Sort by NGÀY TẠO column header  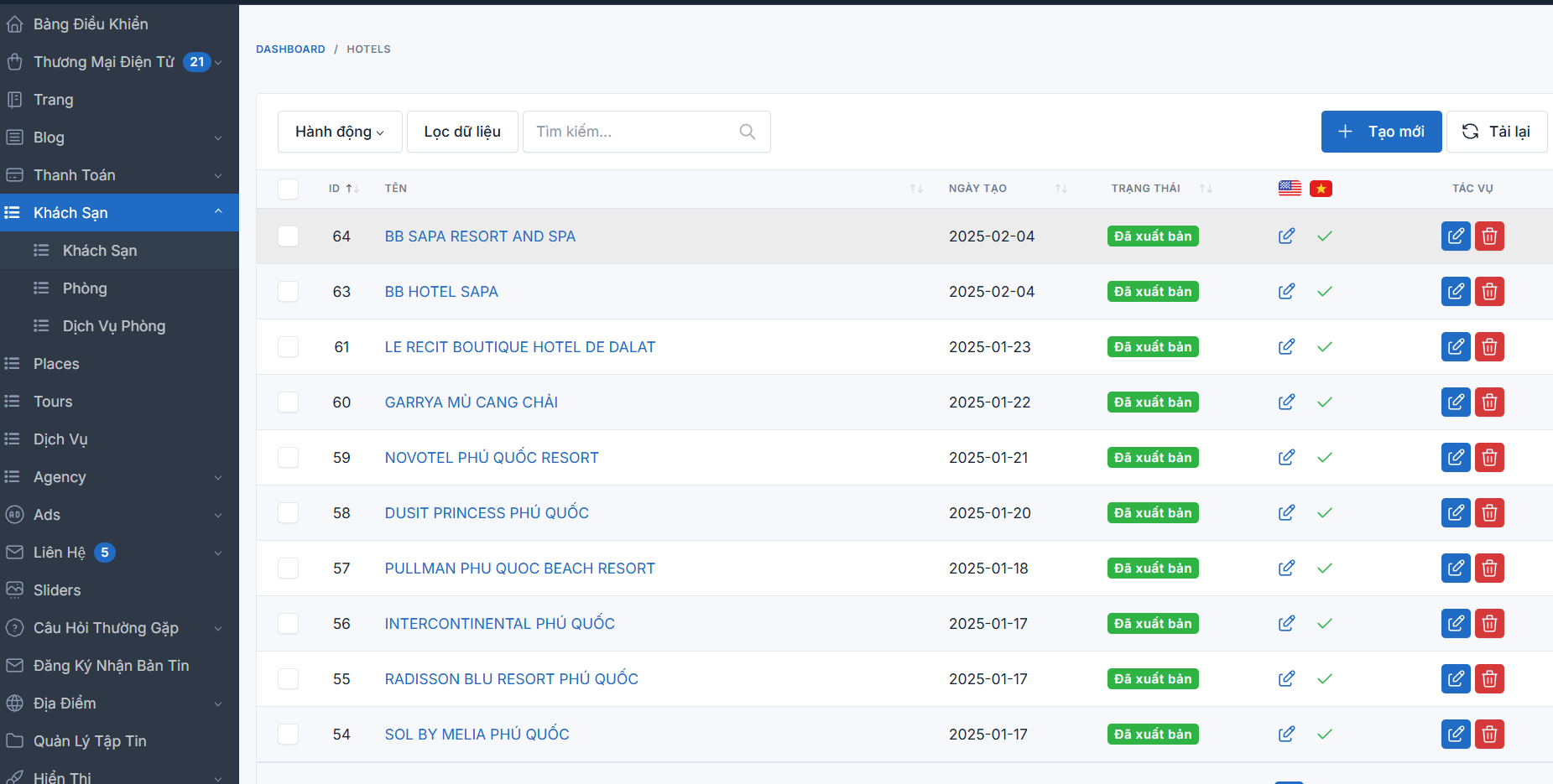pyautogui.click(x=1008, y=189)
